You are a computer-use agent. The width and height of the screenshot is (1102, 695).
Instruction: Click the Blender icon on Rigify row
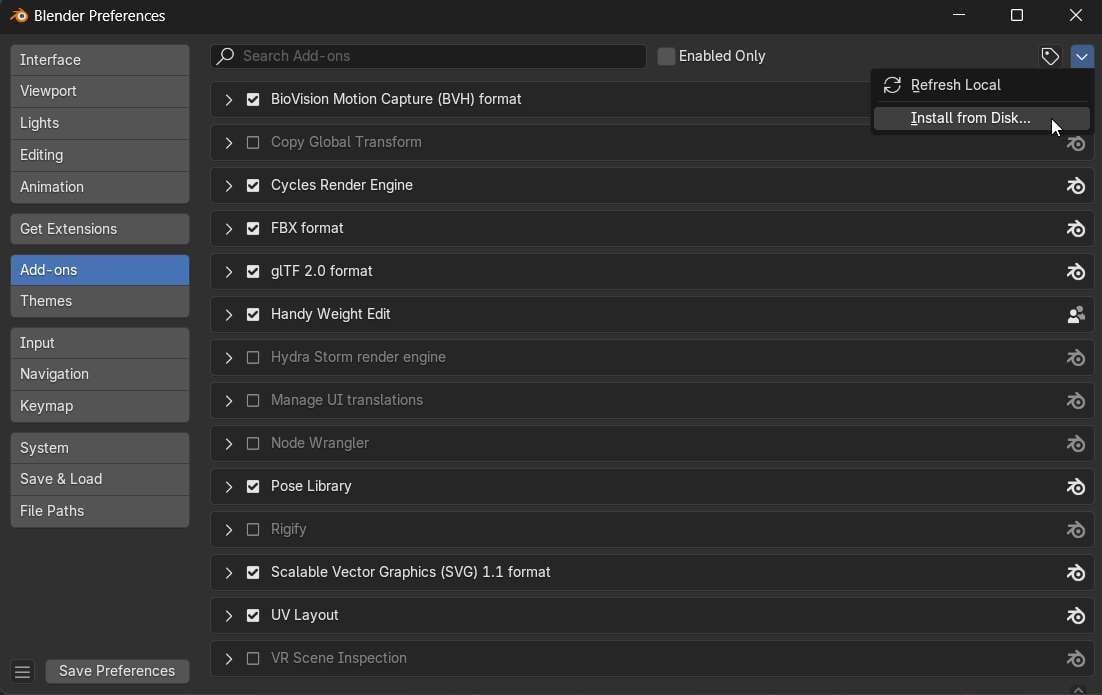coord(1075,530)
